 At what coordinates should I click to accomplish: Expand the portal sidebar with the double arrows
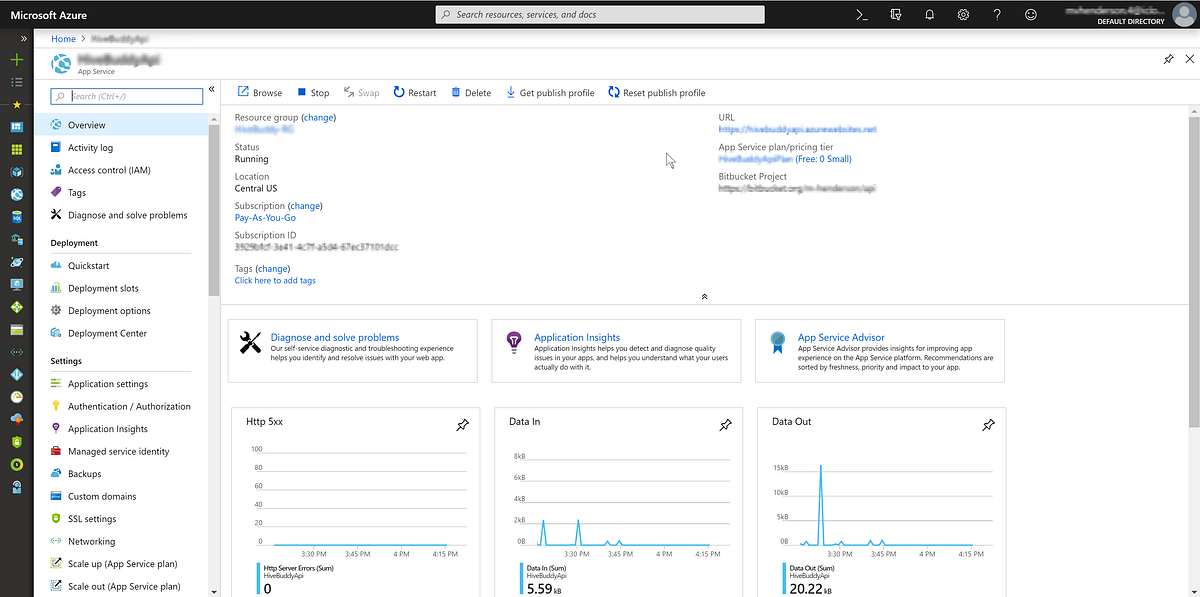(24, 38)
